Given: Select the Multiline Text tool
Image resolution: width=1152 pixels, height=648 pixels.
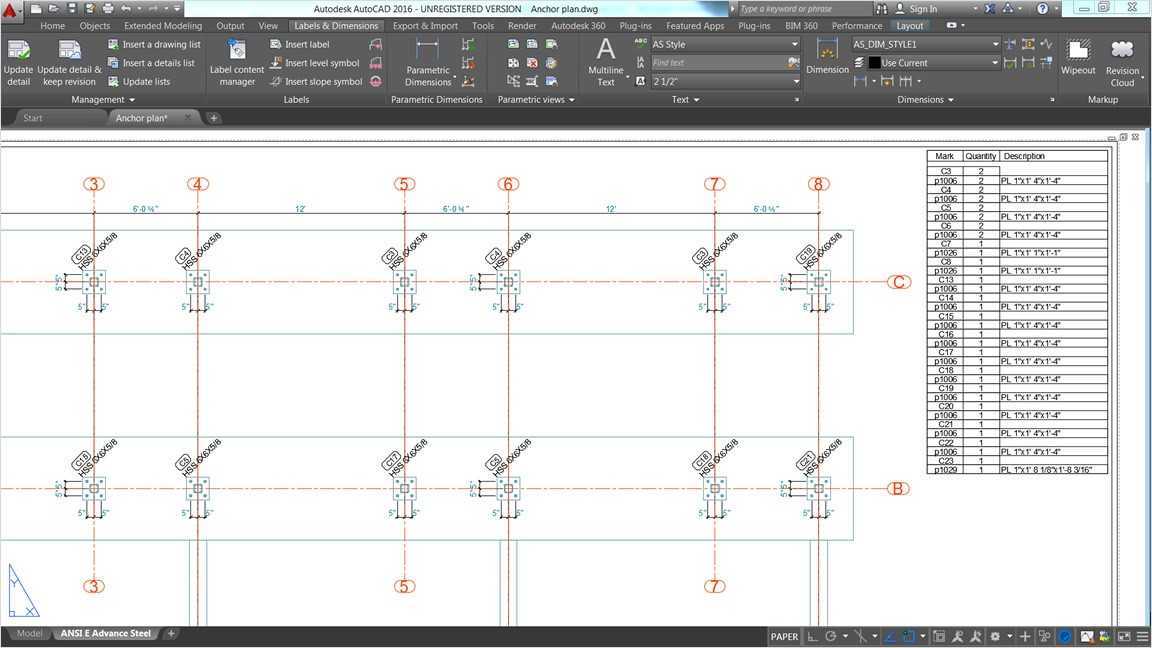Looking at the screenshot, I should pos(605,63).
